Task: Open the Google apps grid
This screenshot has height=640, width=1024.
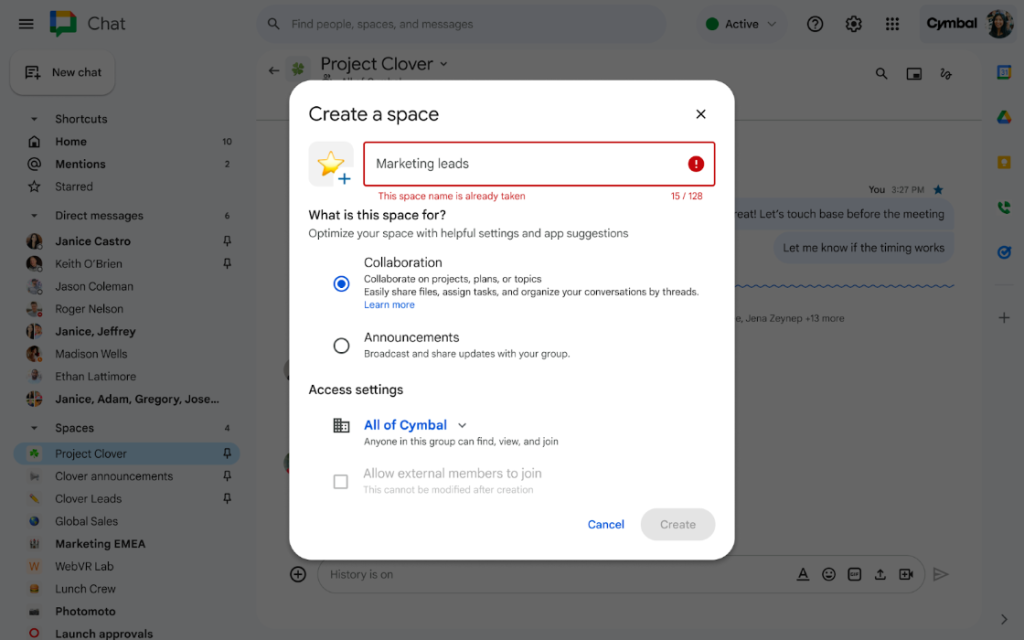Action: click(892, 24)
